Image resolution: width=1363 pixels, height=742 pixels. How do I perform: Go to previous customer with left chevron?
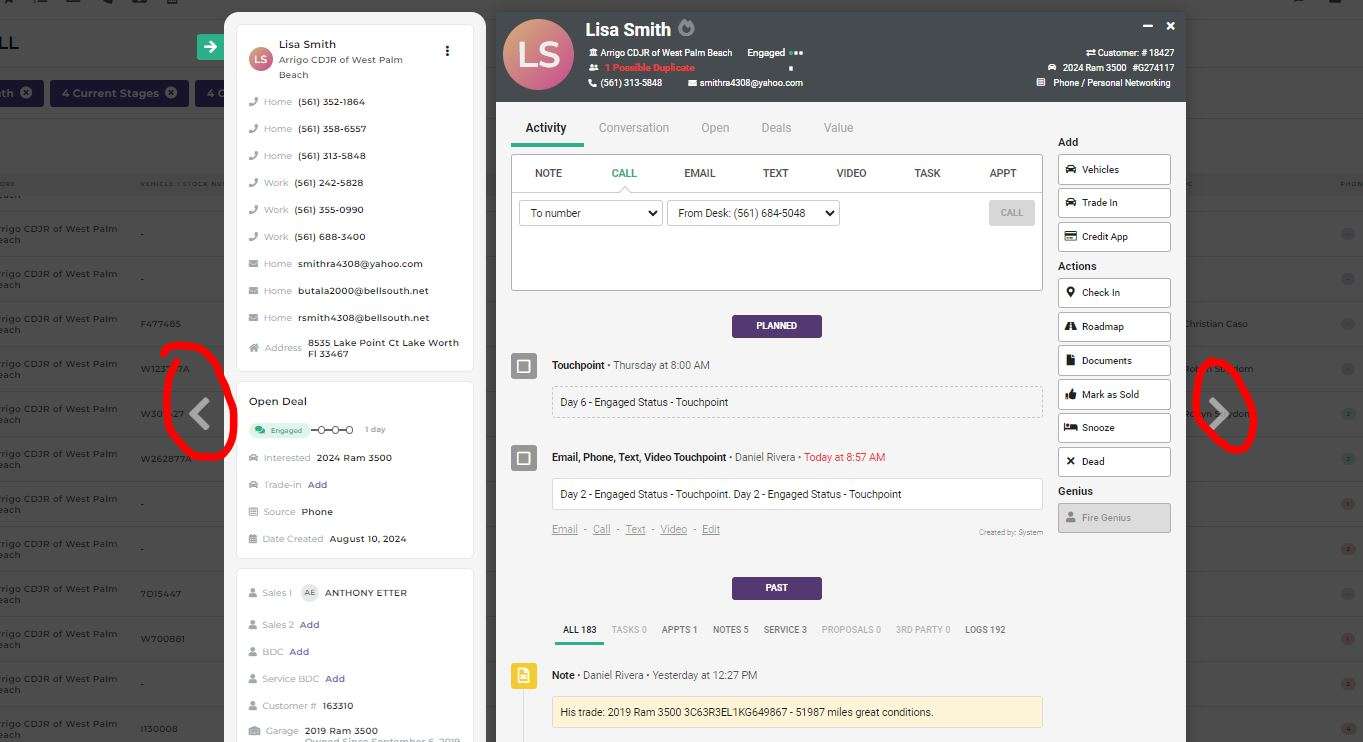[200, 413]
